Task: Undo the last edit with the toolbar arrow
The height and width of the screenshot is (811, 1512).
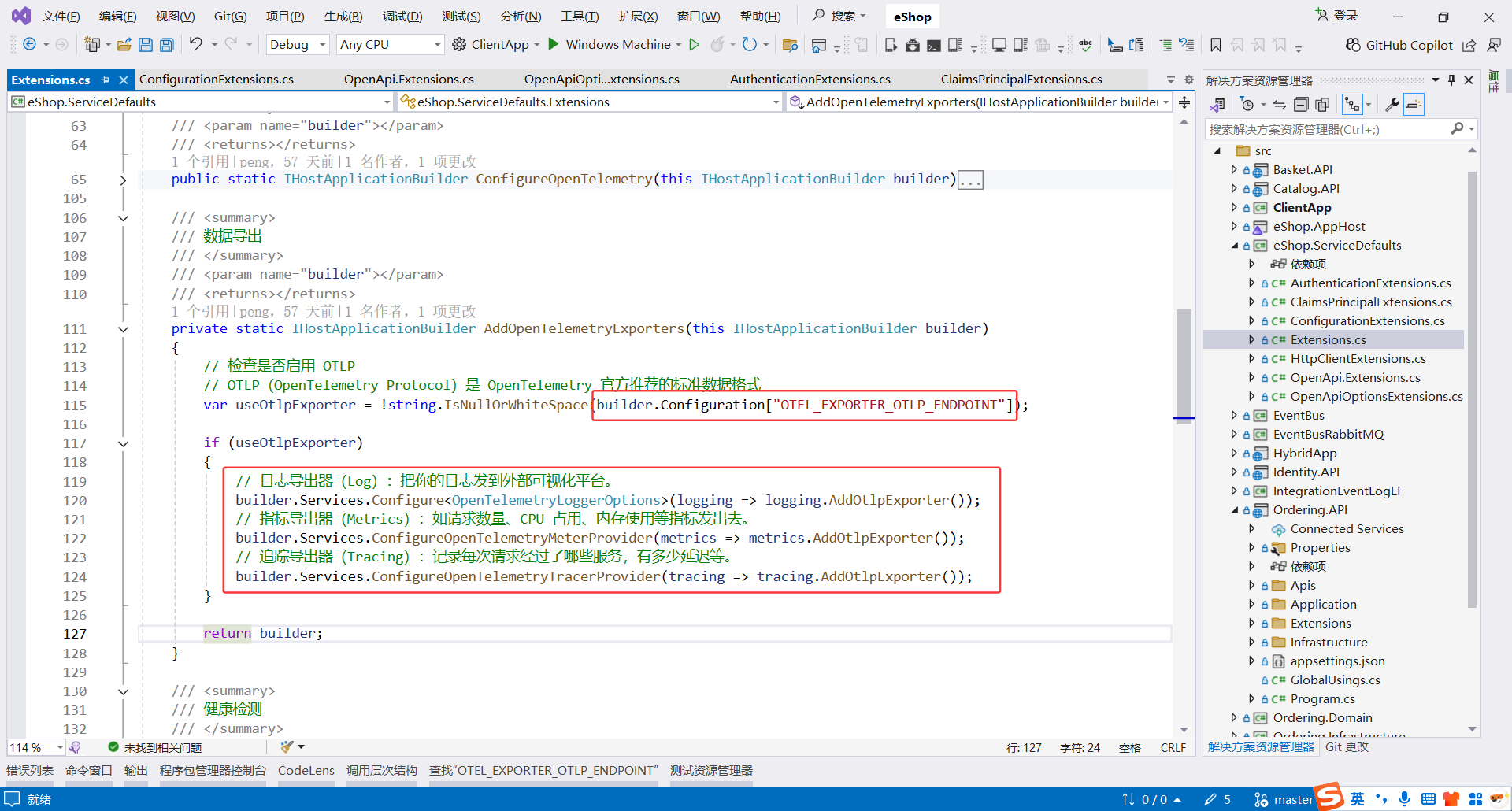Action: coord(196,44)
